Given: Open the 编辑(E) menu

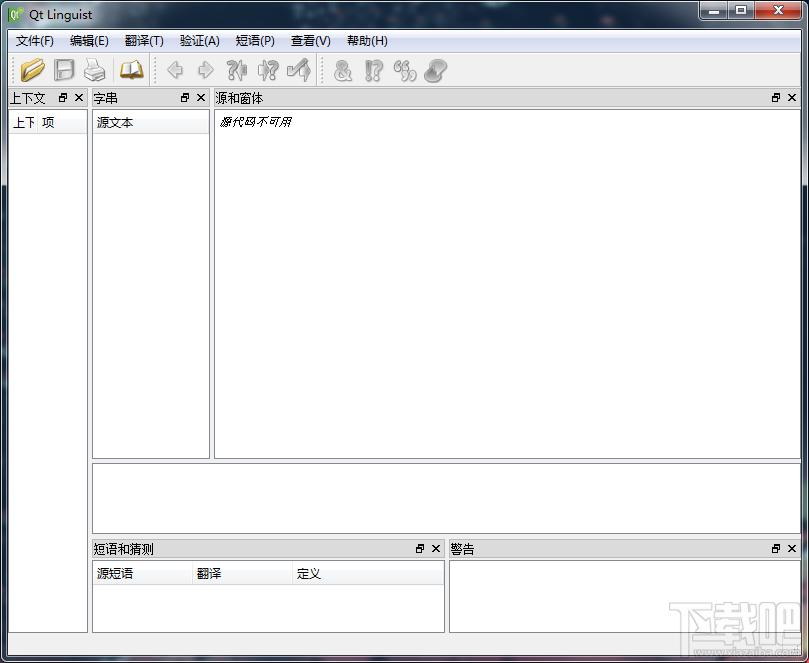Looking at the screenshot, I should tap(89, 41).
